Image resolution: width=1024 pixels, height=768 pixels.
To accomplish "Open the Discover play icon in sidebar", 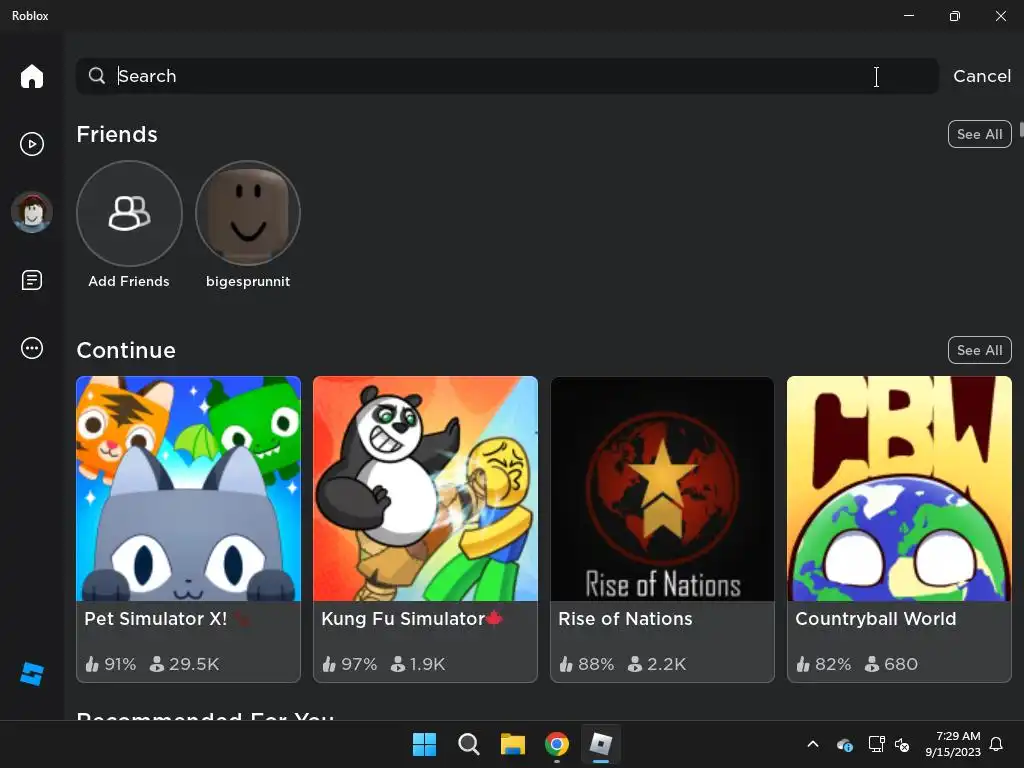I will pos(31,144).
